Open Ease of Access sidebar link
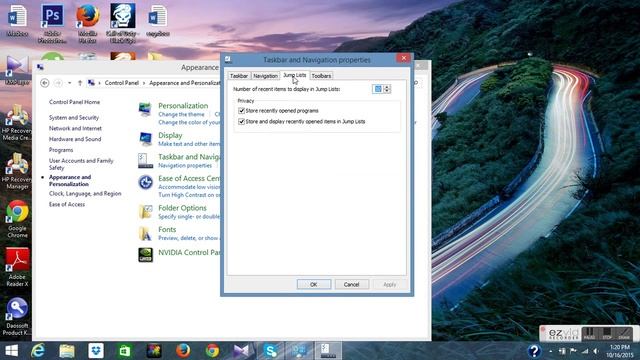The height and width of the screenshot is (360, 640). [x=67, y=204]
